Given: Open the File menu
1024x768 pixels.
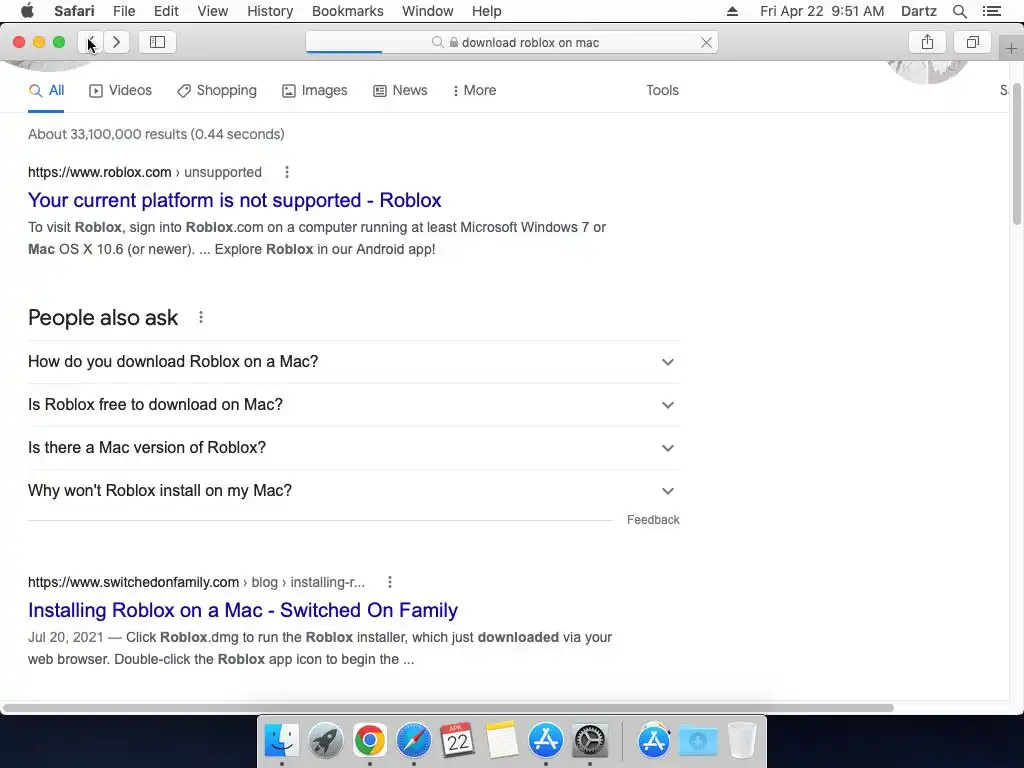Looking at the screenshot, I should click(123, 11).
